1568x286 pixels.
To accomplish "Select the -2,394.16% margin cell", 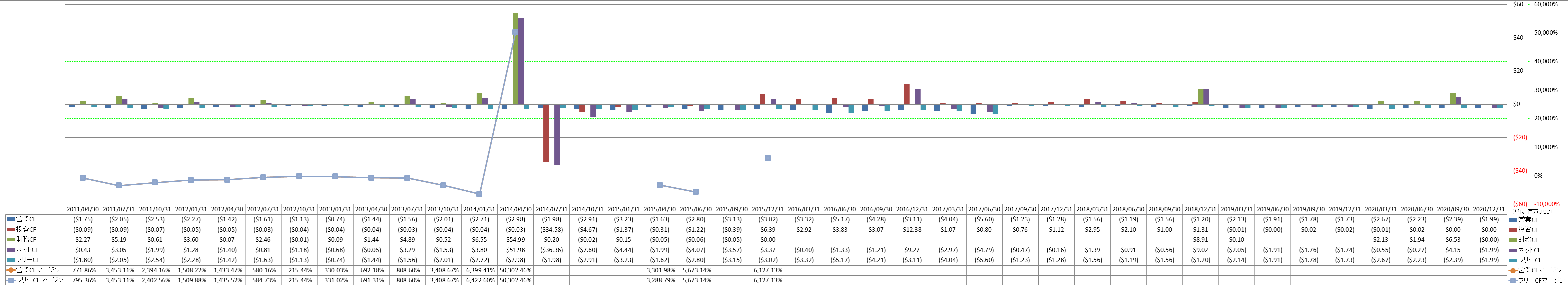I will coord(155,270).
